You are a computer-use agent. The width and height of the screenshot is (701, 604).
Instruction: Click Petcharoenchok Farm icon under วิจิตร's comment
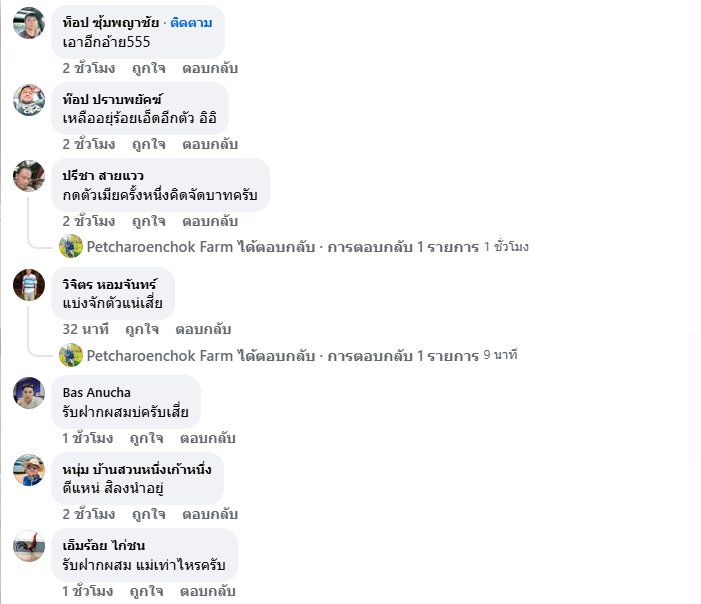point(70,355)
